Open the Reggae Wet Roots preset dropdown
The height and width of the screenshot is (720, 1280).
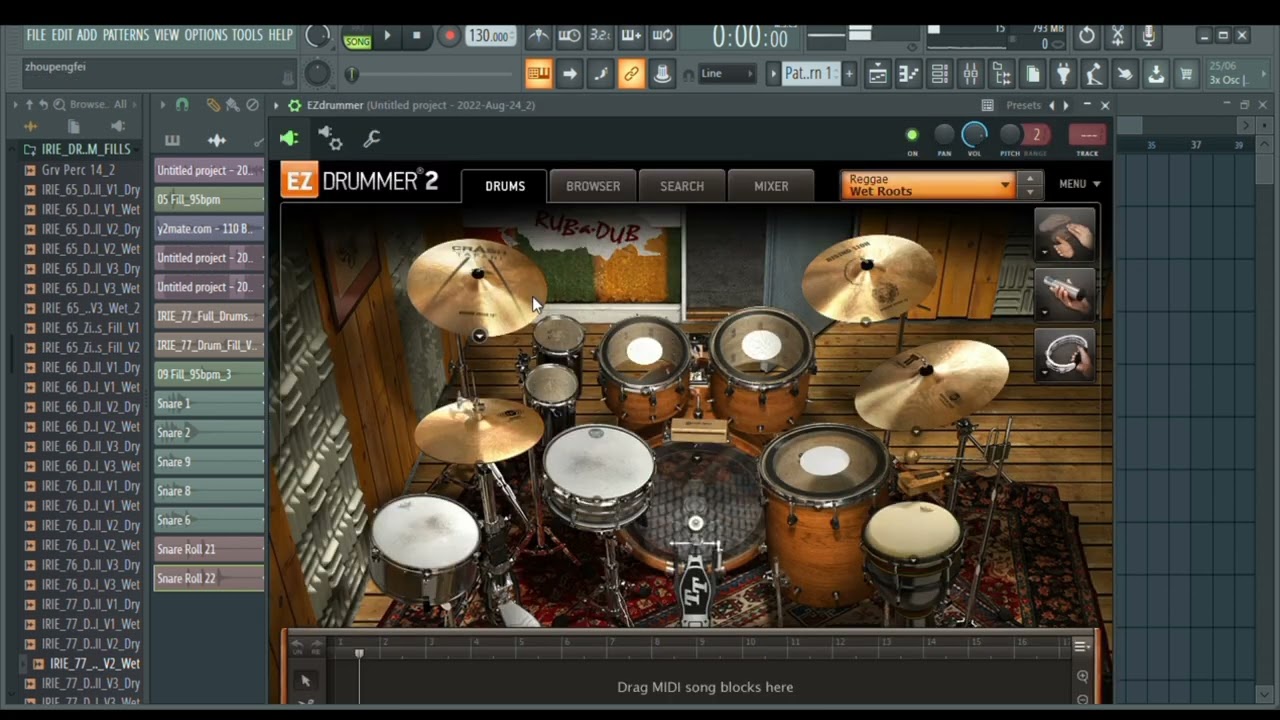tap(928, 185)
